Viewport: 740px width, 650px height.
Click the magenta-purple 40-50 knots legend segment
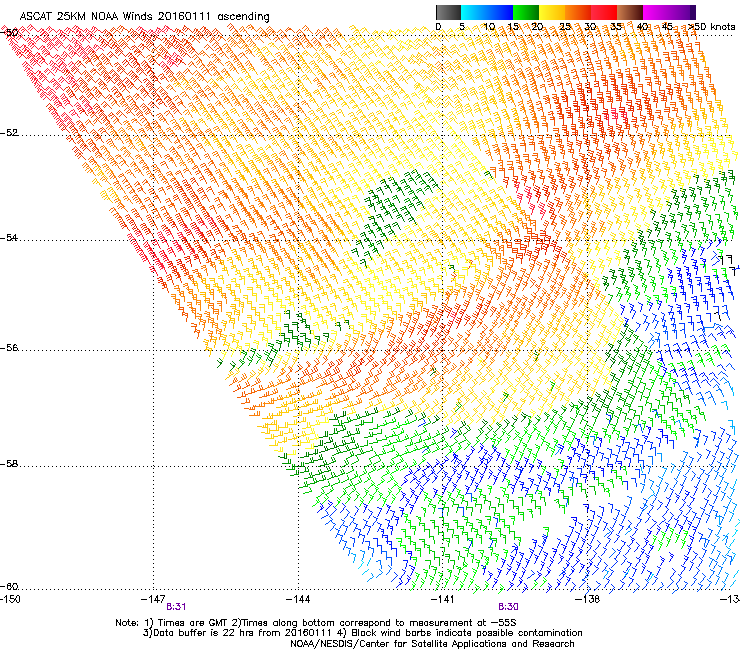(669, 12)
